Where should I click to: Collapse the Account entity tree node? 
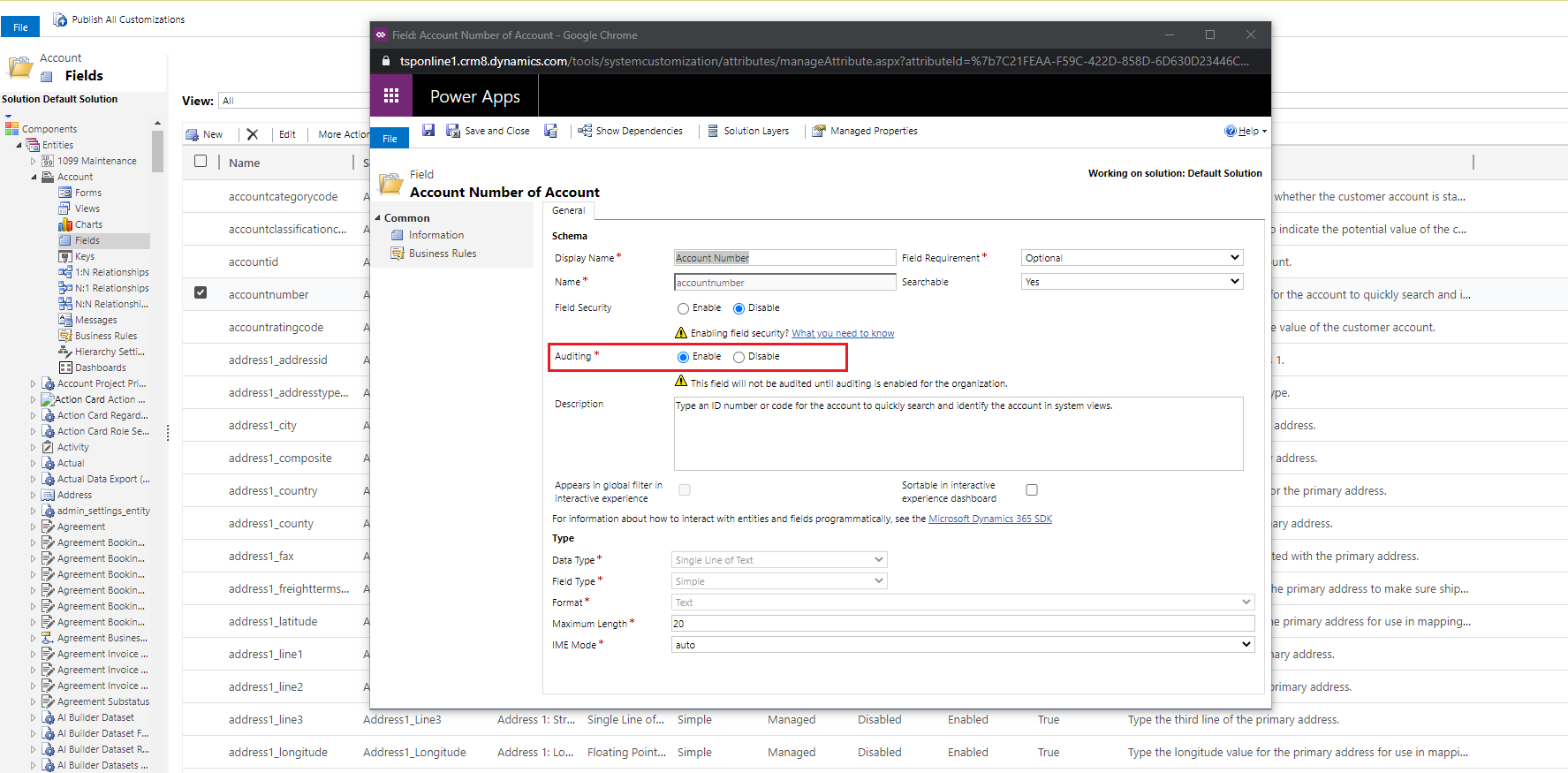(x=34, y=177)
